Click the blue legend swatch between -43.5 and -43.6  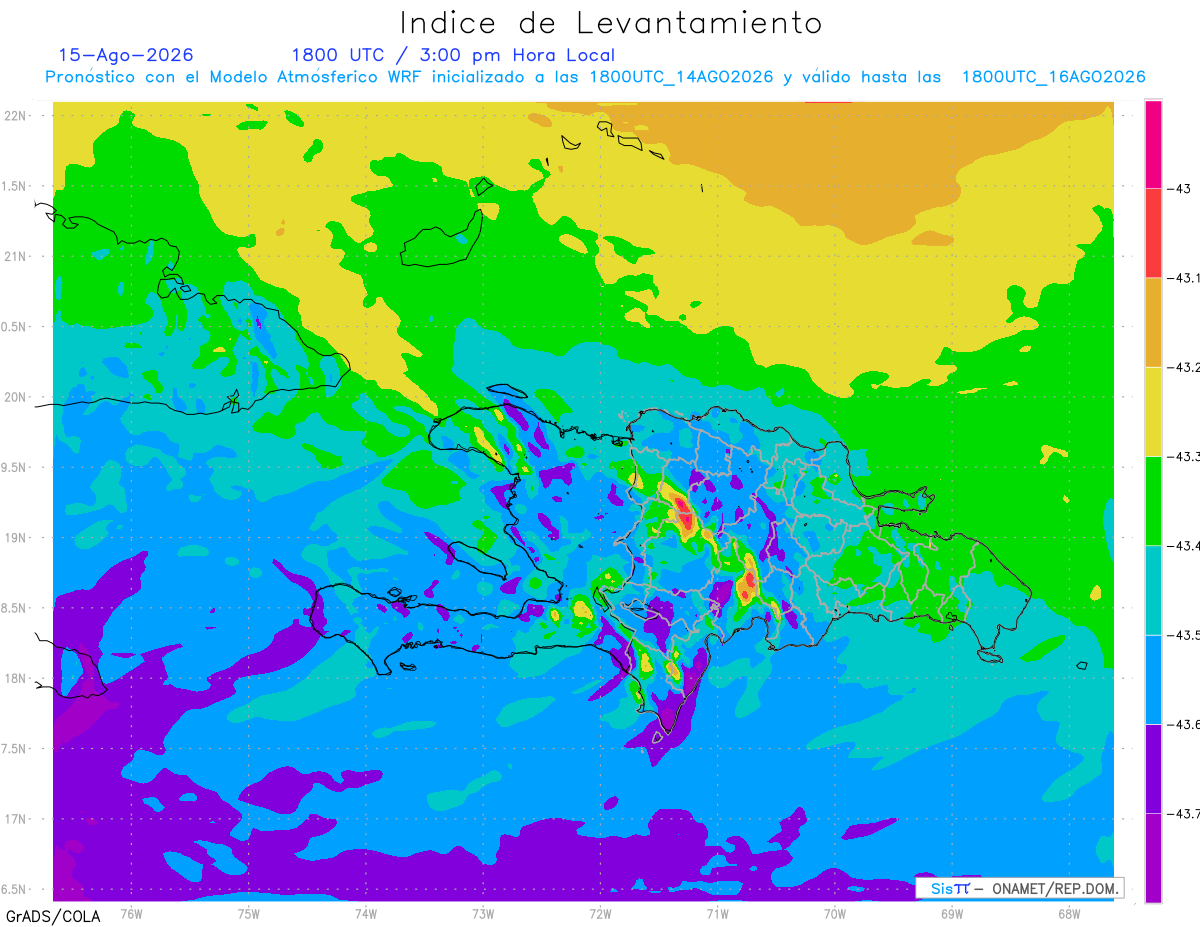pos(1153,679)
